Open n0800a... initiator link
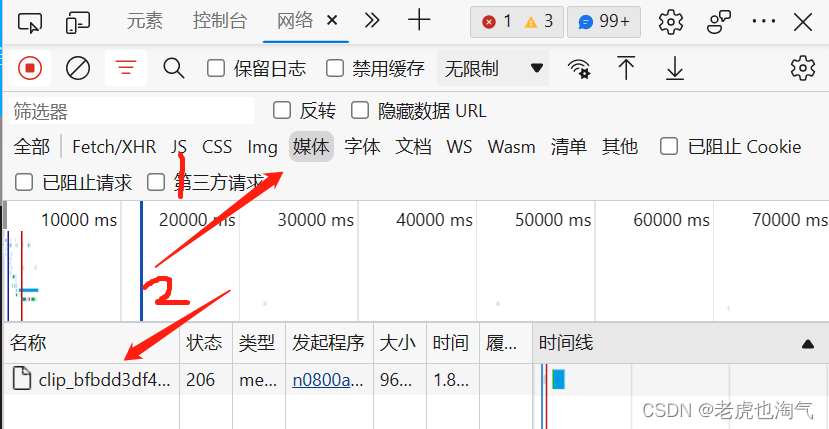The height and width of the screenshot is (429, 829). click(328, 380)
